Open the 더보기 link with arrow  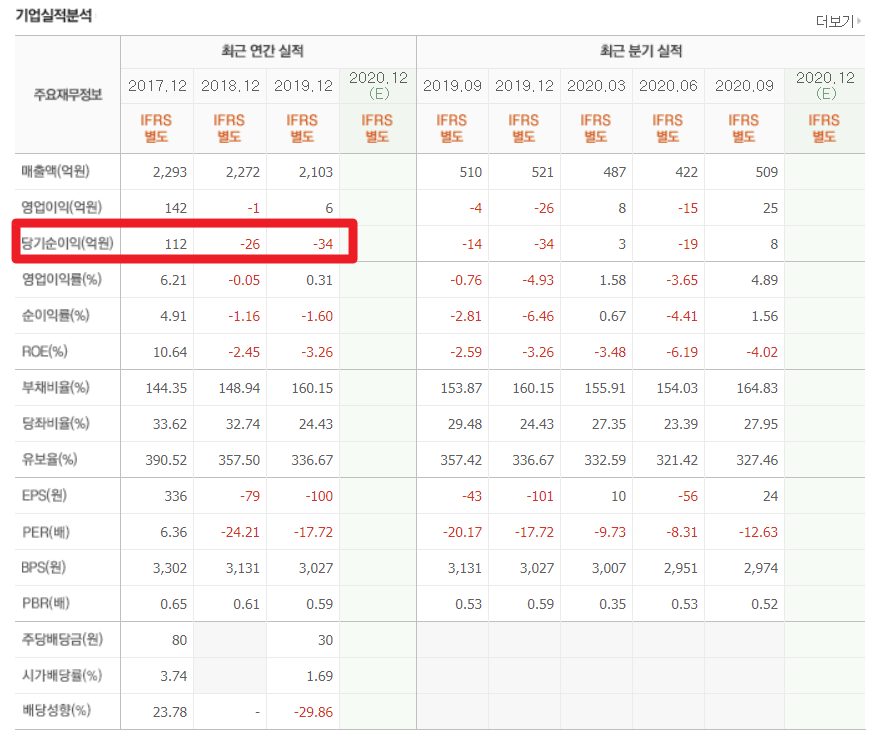coord(838,21)
